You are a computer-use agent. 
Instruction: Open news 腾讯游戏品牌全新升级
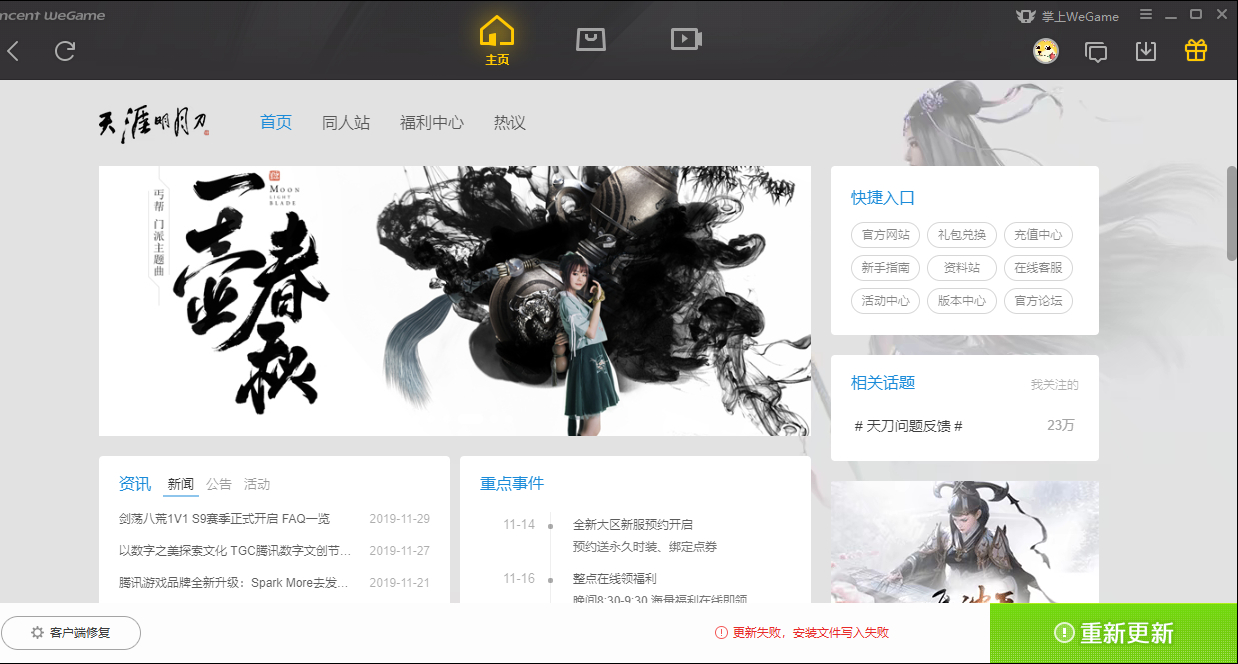click(234, 583)
